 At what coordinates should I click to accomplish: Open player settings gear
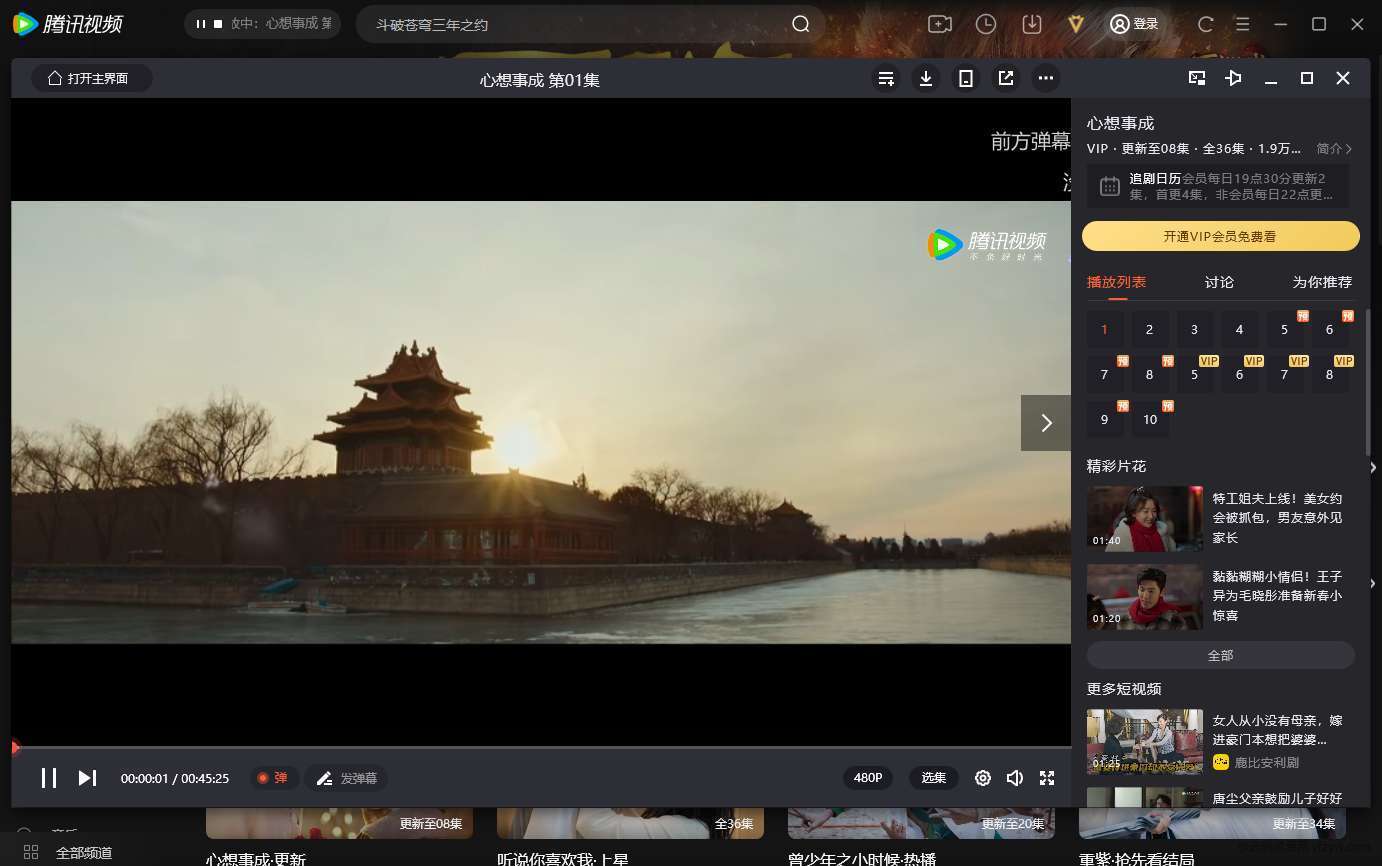983,778
